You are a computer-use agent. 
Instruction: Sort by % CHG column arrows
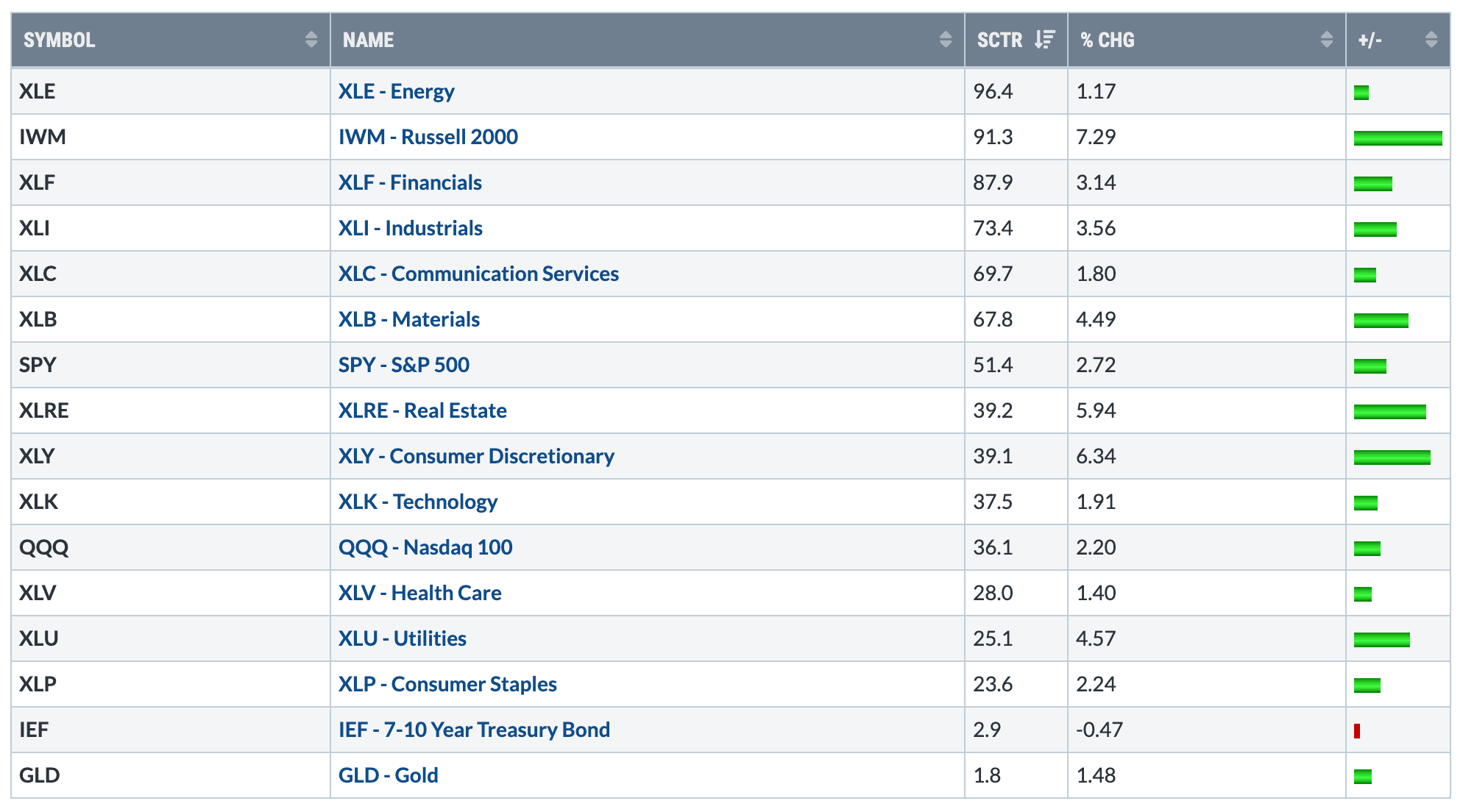click(1327, 40)
